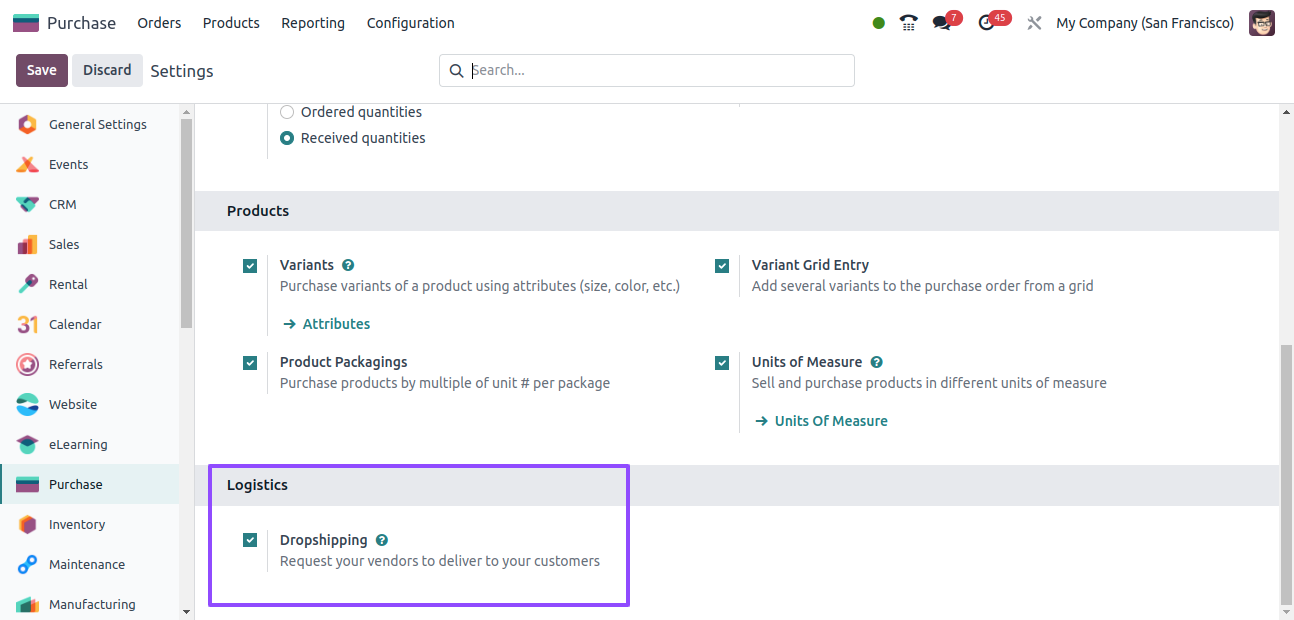Click the help icon beside Dropshipping

[382, 540]
